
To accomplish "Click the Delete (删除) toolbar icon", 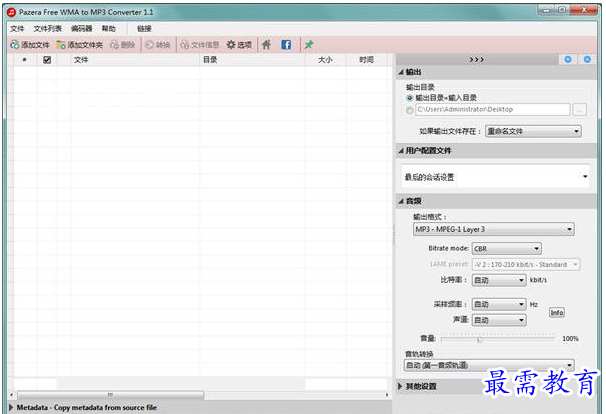I will pos(114,45).
